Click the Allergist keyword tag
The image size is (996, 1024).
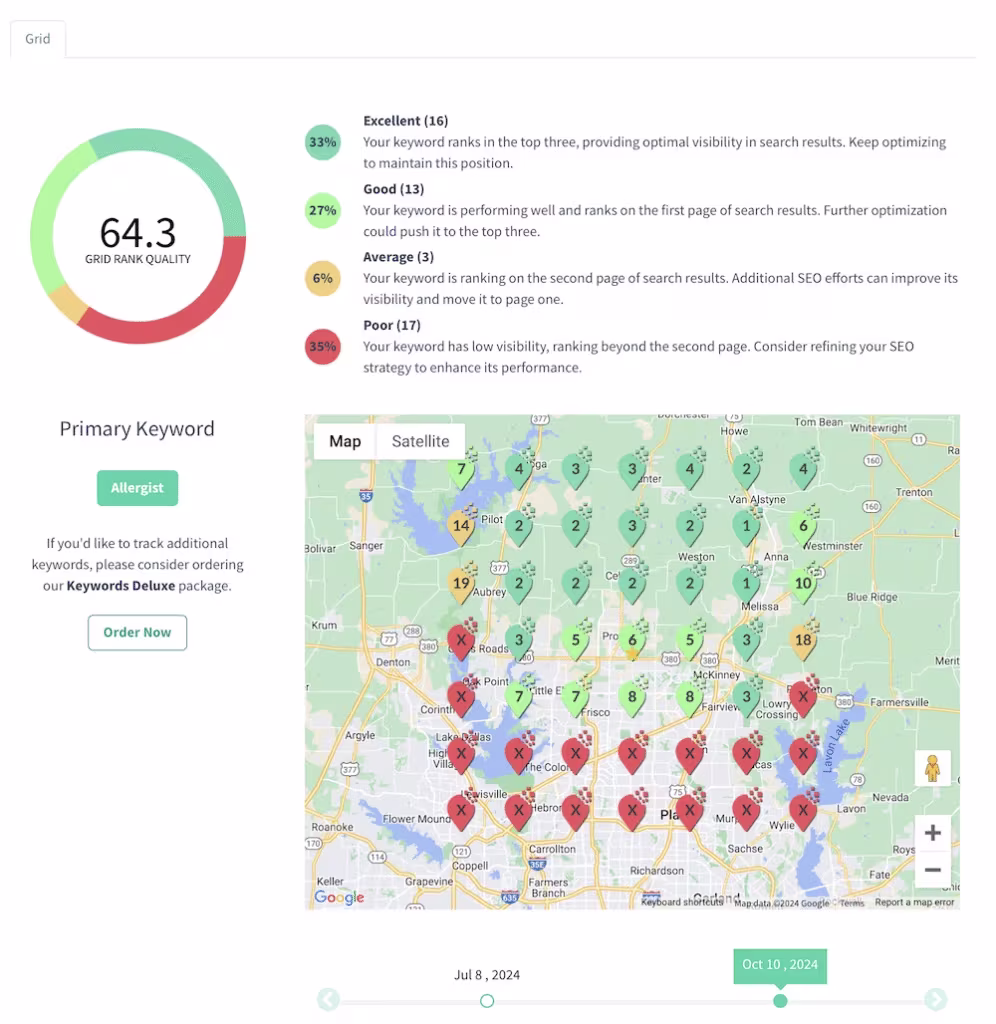[137, 488]
